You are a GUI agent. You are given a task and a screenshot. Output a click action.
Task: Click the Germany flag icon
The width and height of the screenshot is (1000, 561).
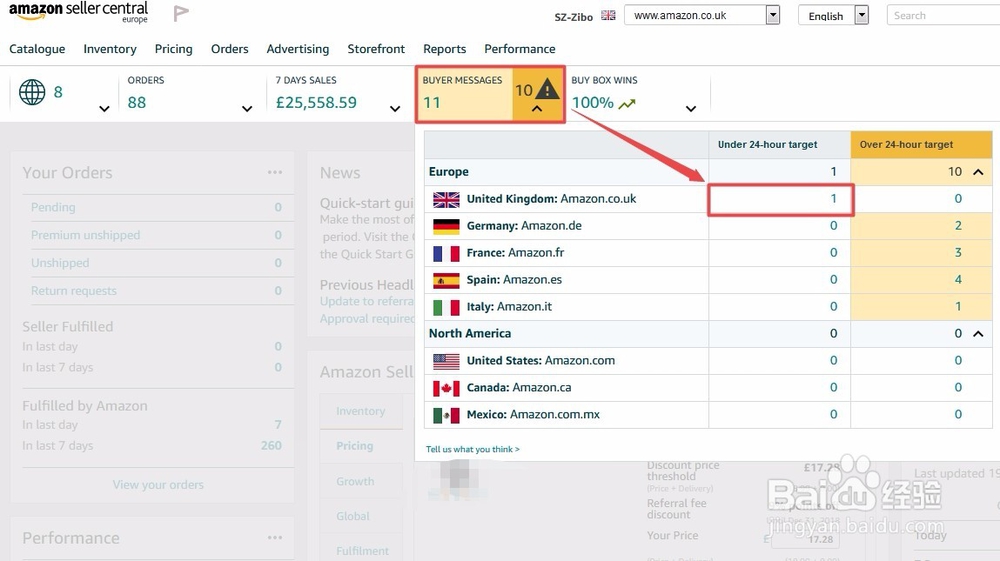pos(446,226)
